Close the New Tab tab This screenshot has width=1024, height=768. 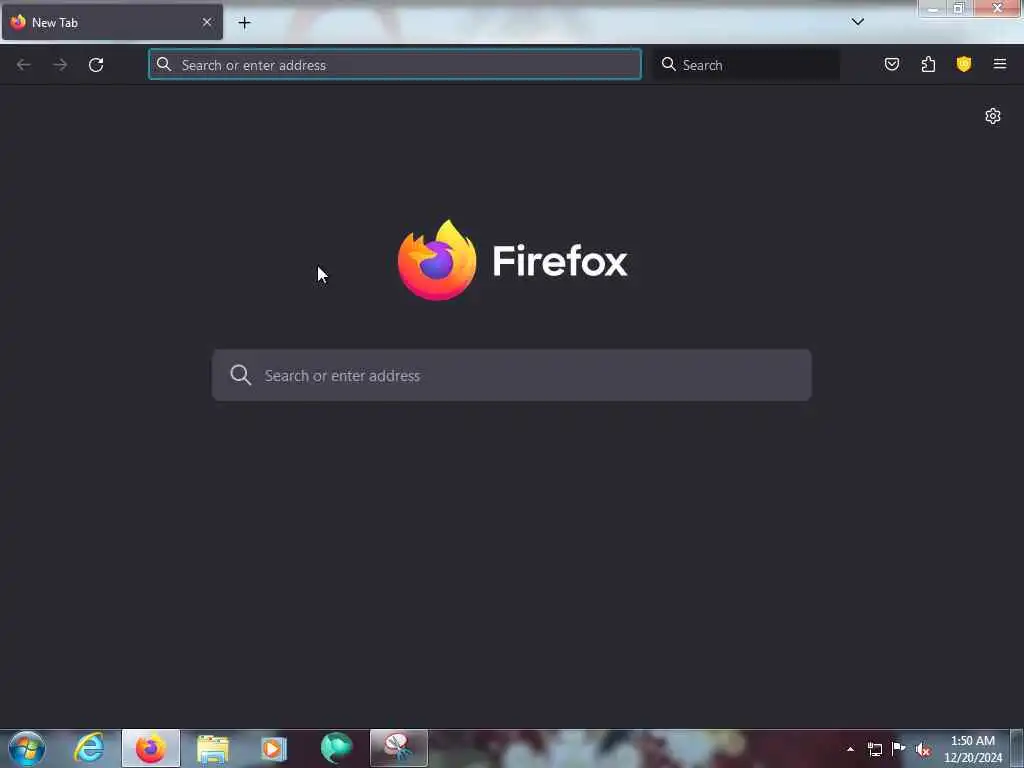[207, 22]
